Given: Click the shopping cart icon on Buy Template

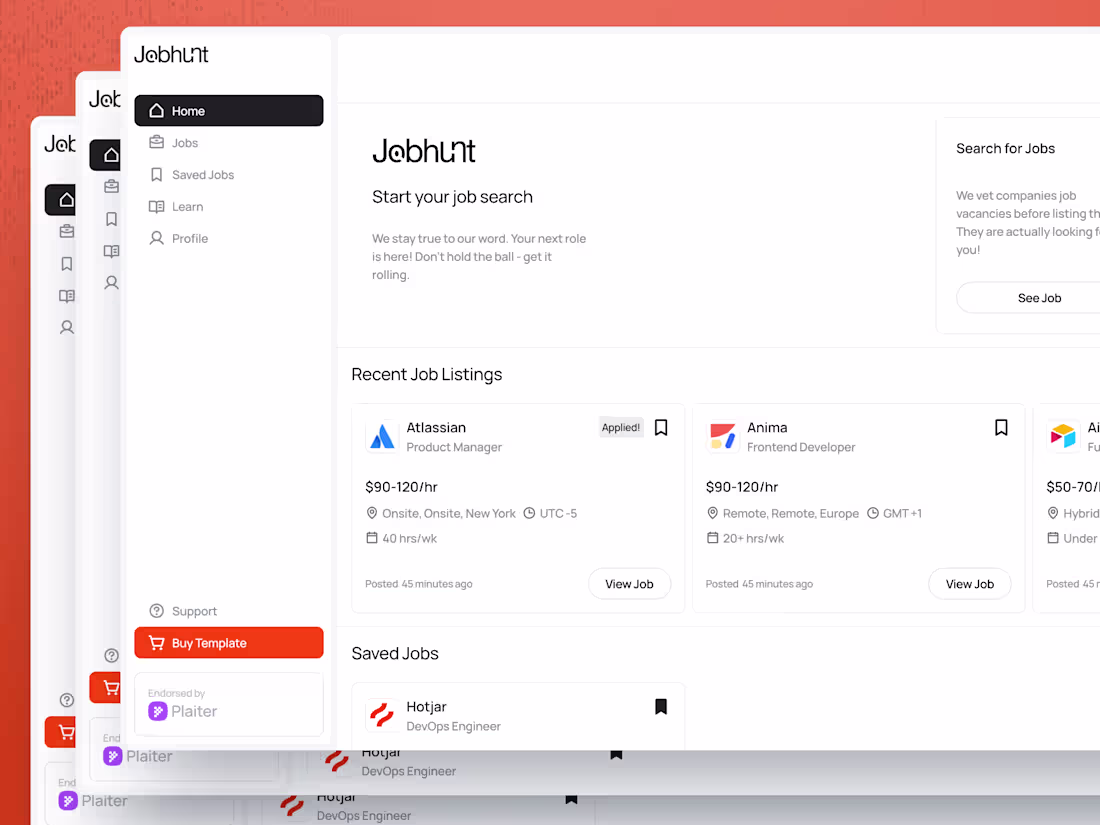Looking at the screenshot, I should [156, 642].
